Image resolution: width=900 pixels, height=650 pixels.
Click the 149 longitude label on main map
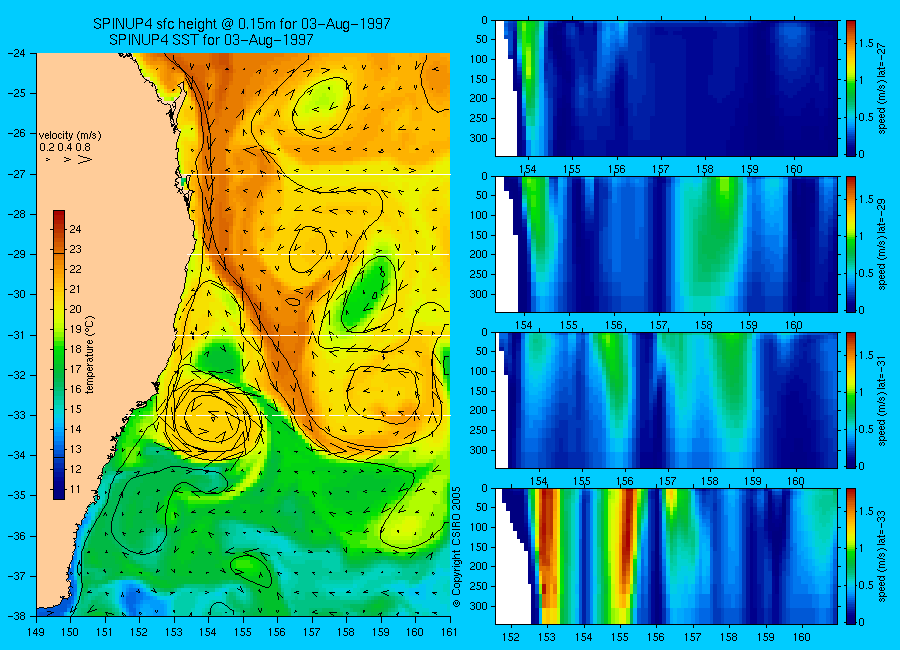point(36,632)
